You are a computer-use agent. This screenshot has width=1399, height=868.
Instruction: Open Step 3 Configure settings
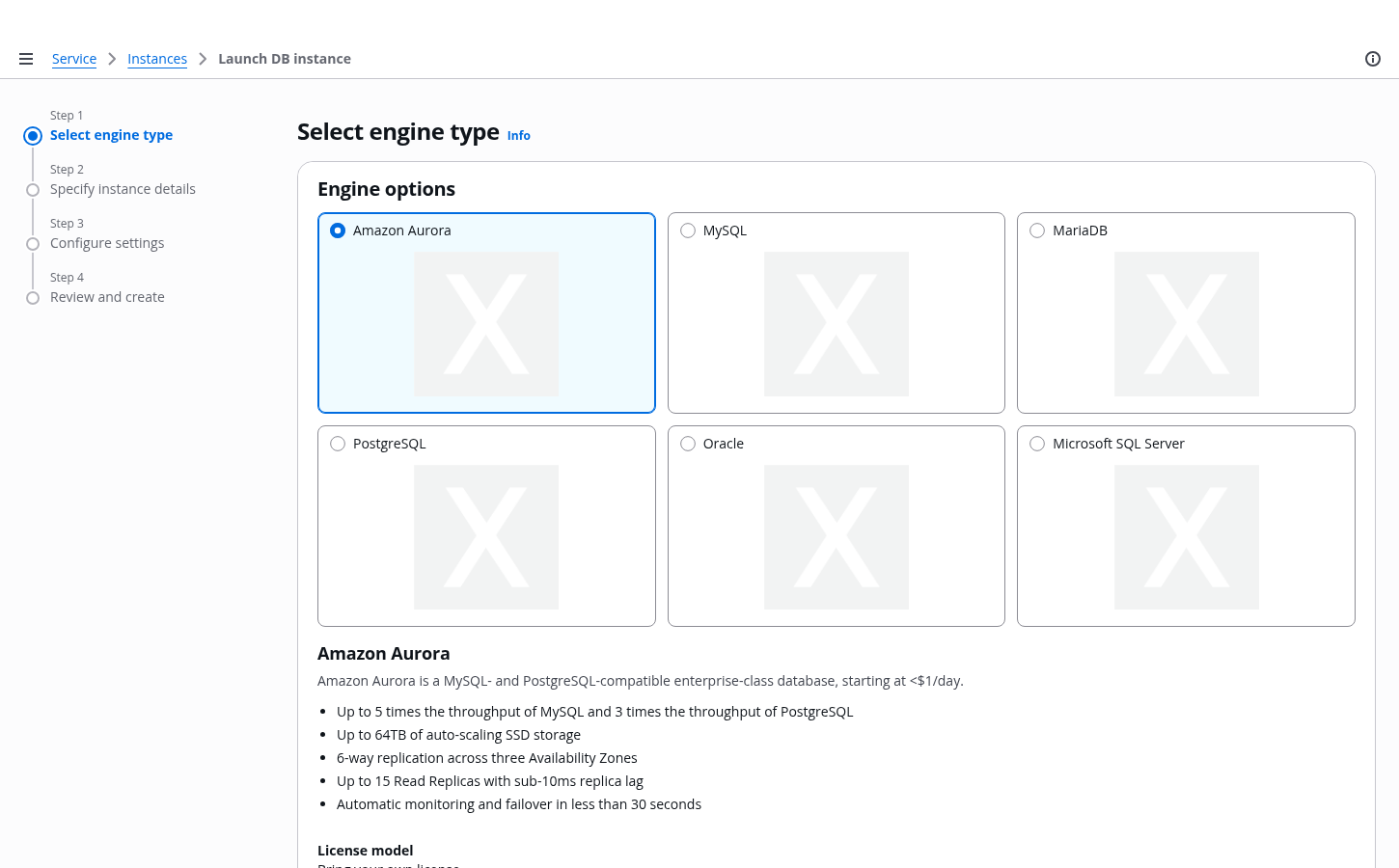click(107, 243)
